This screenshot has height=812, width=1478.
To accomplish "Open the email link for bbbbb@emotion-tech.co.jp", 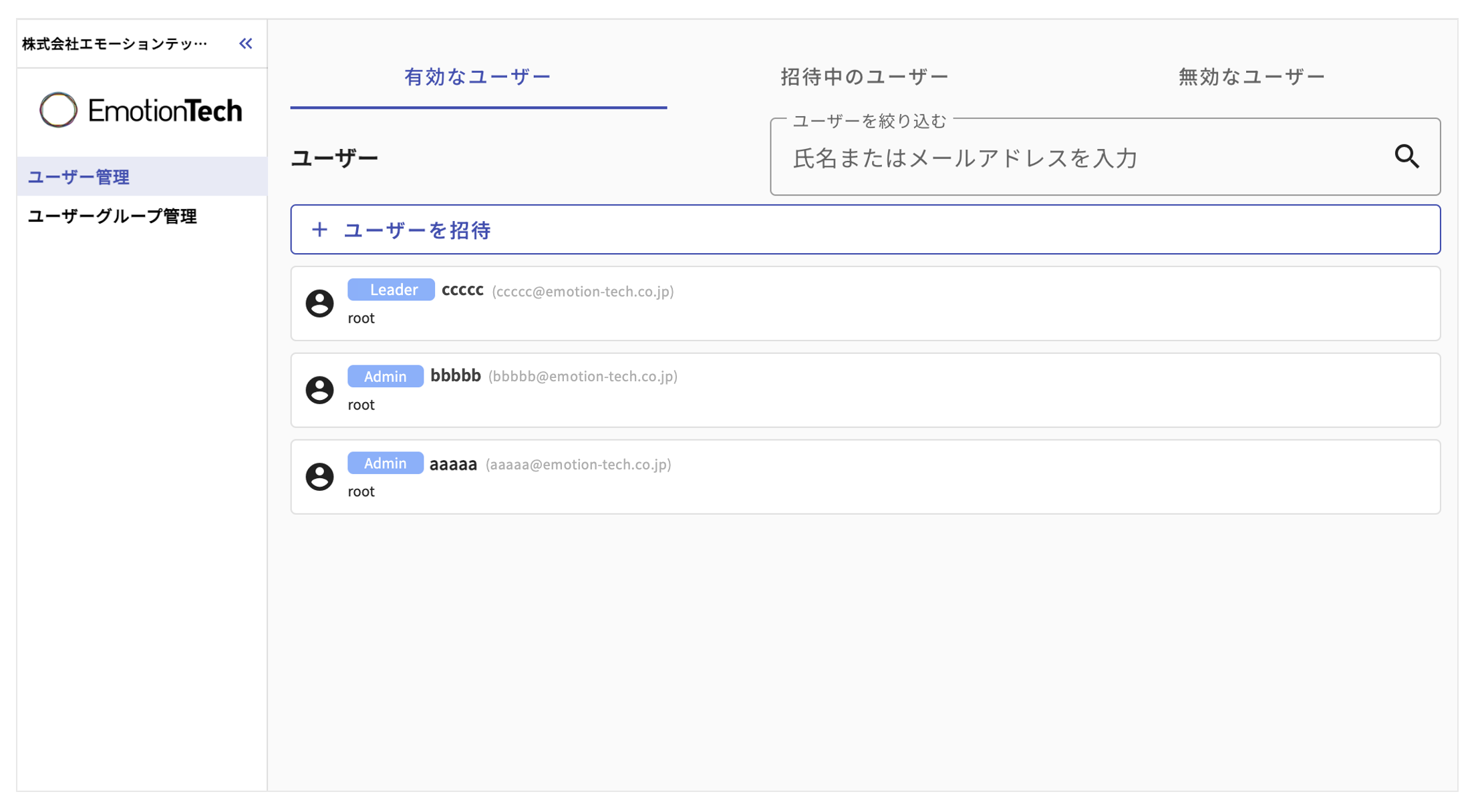I will [583, 376].
